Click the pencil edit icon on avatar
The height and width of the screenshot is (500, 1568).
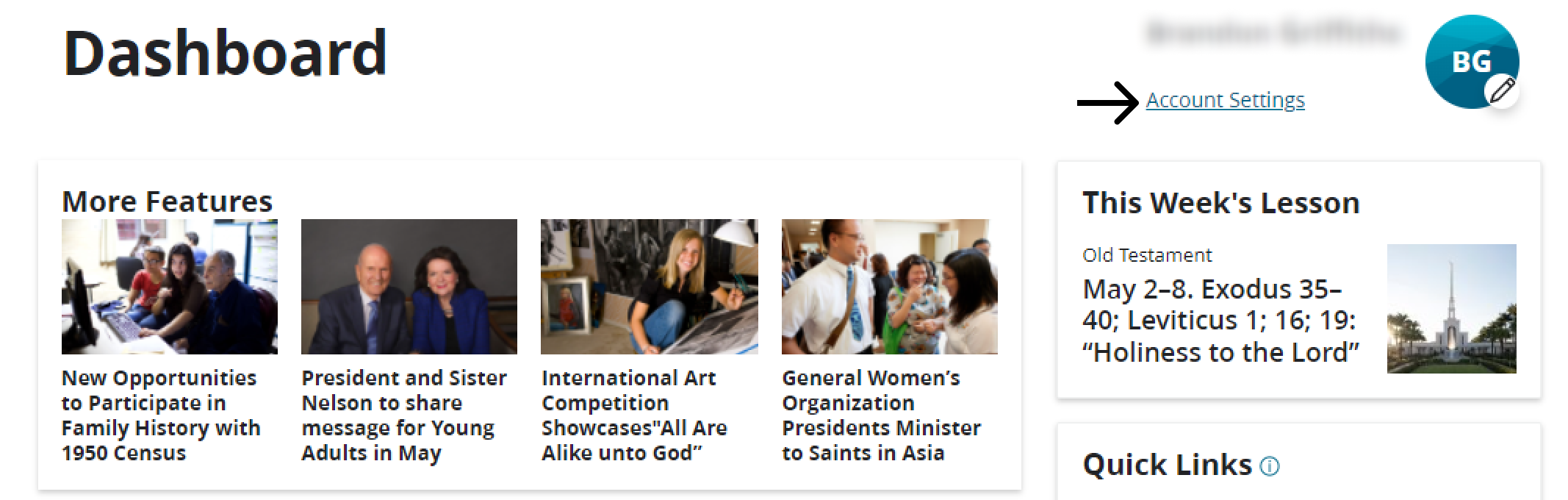pyautogui.click(x=1503, y=91)
